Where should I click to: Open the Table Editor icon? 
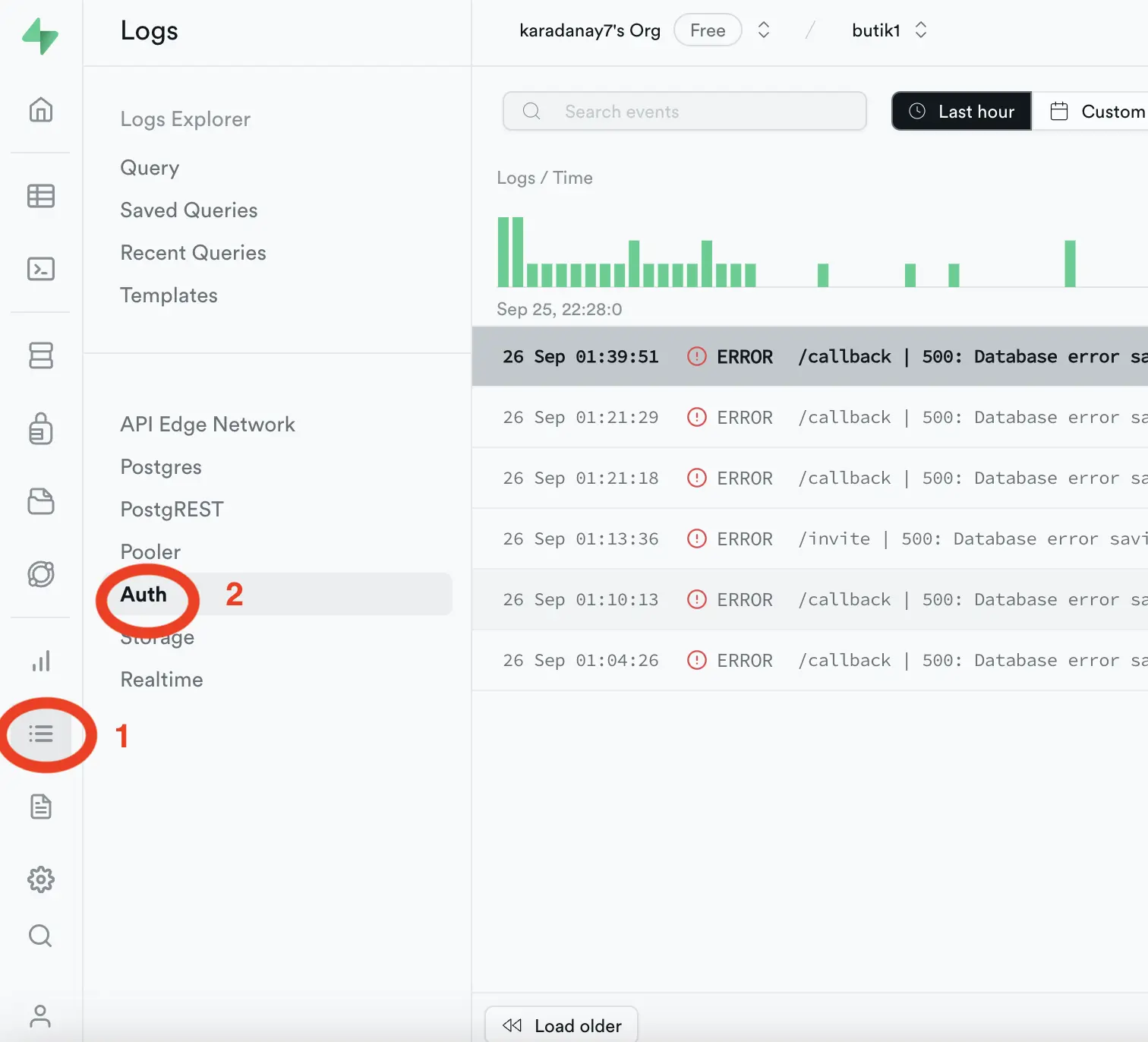41,196
